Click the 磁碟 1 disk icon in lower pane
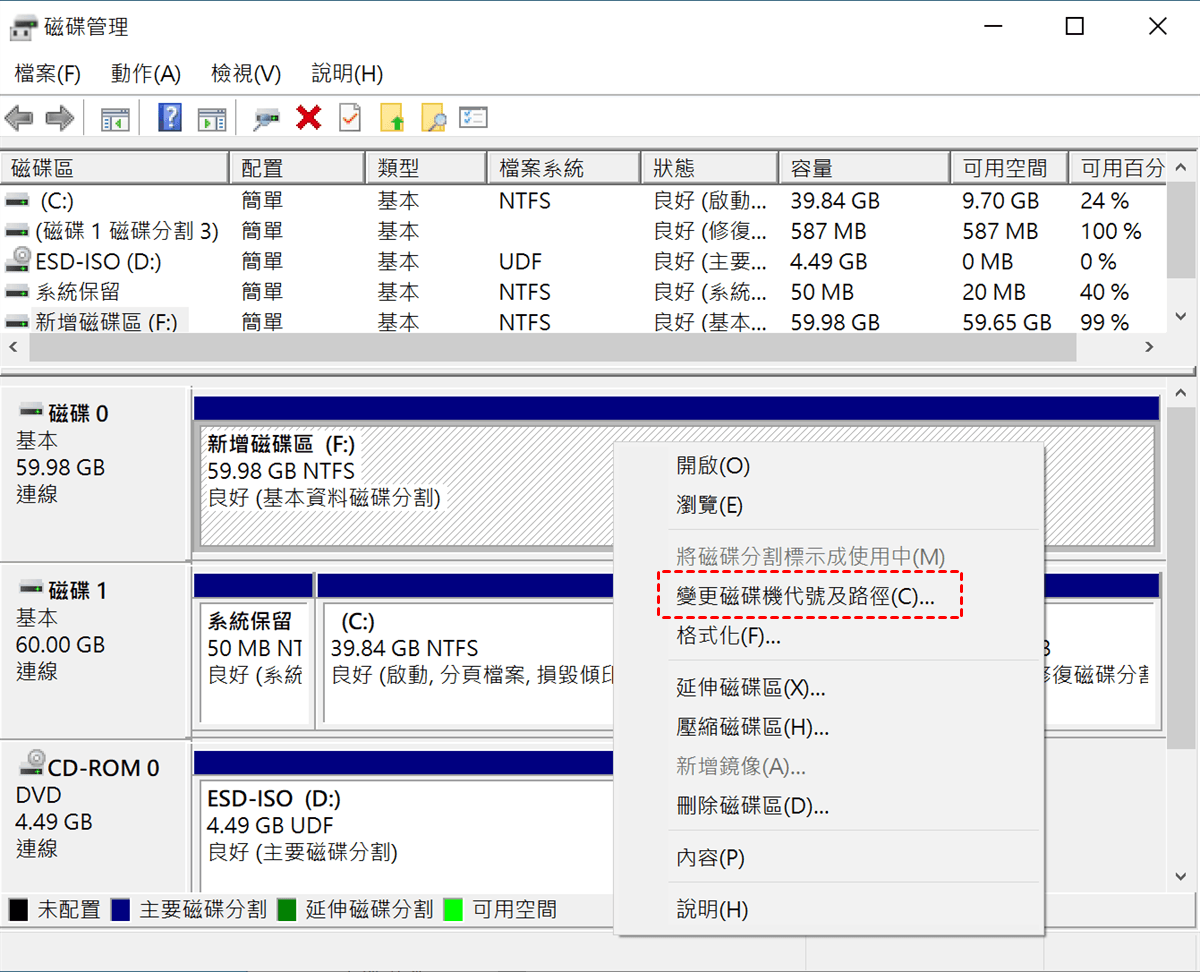 pos(30,588)
